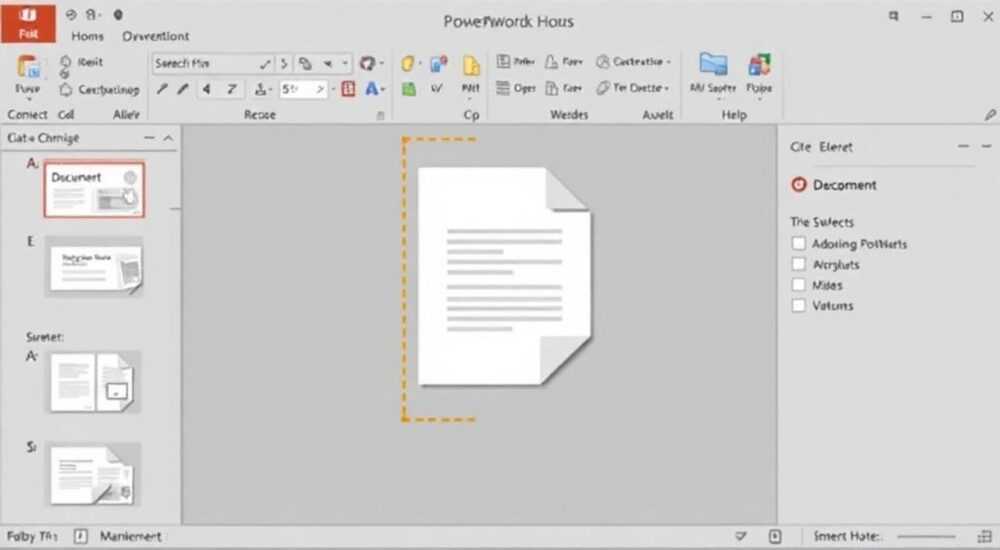
Task: Click the lower document Fam icon
Action: tap(564, 88)
